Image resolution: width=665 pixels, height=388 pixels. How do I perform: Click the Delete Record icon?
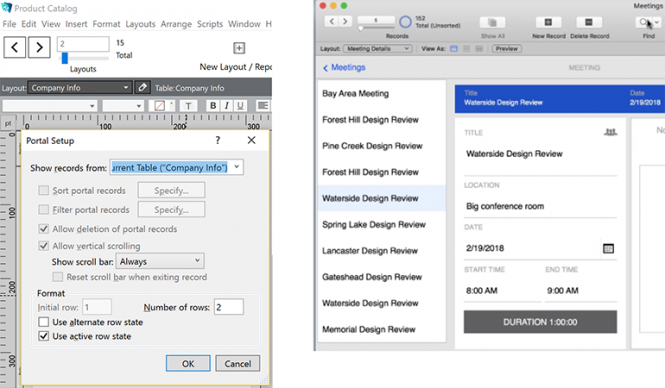click(x=589, y=22)
